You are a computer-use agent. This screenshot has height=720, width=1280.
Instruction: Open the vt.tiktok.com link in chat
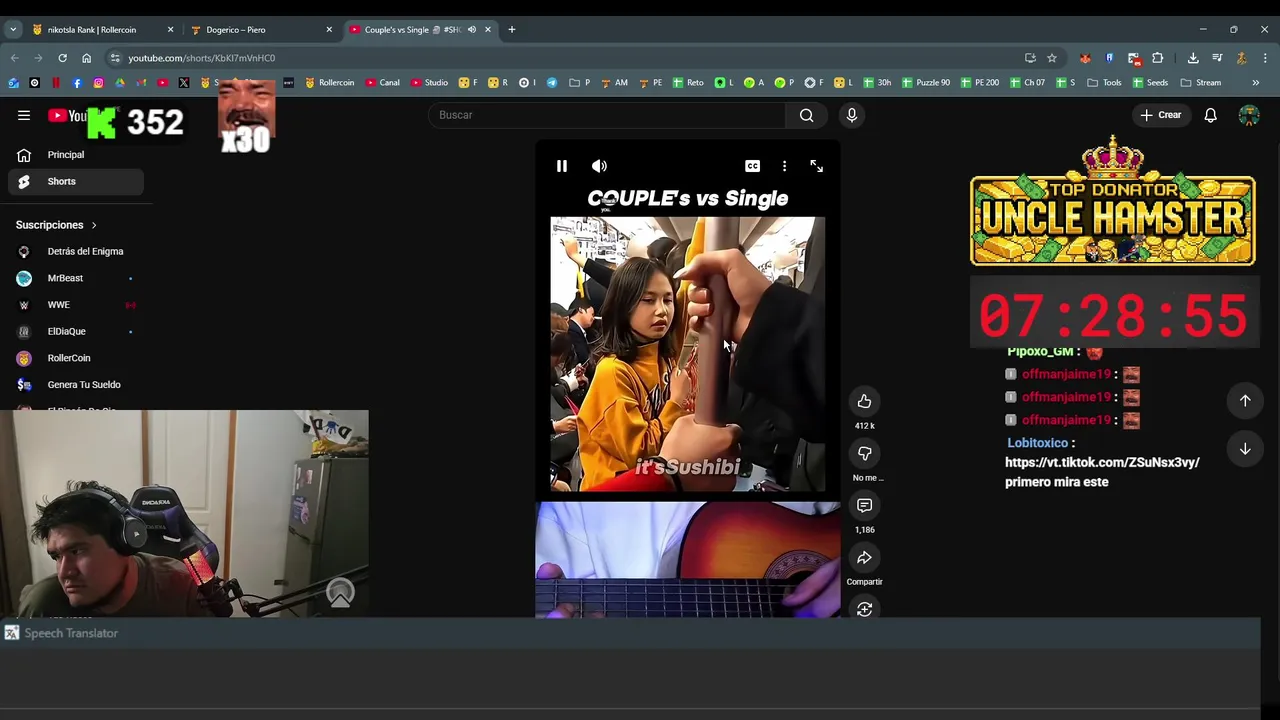click(1102, 462)
